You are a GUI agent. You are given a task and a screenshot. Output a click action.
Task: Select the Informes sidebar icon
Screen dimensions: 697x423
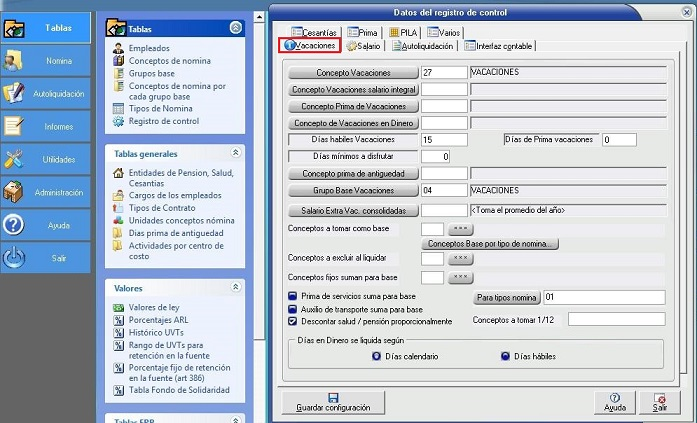14,127
